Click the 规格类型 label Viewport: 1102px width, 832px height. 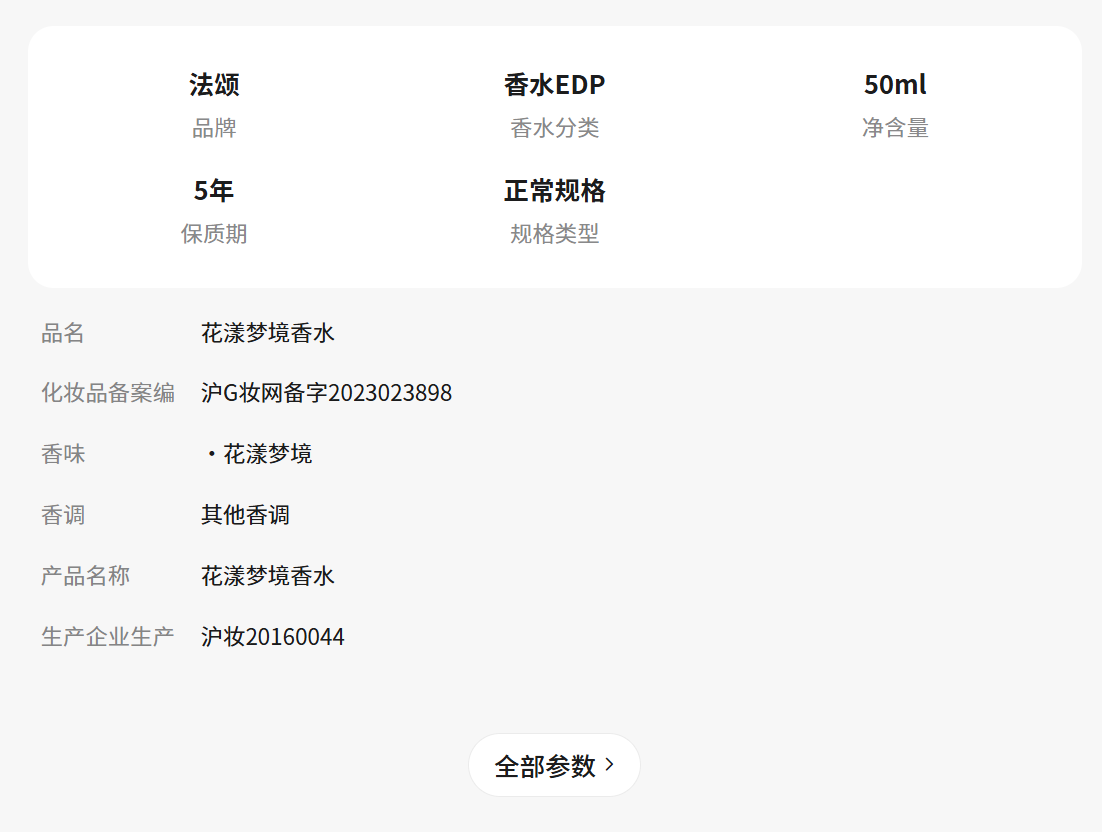(554, 234)
